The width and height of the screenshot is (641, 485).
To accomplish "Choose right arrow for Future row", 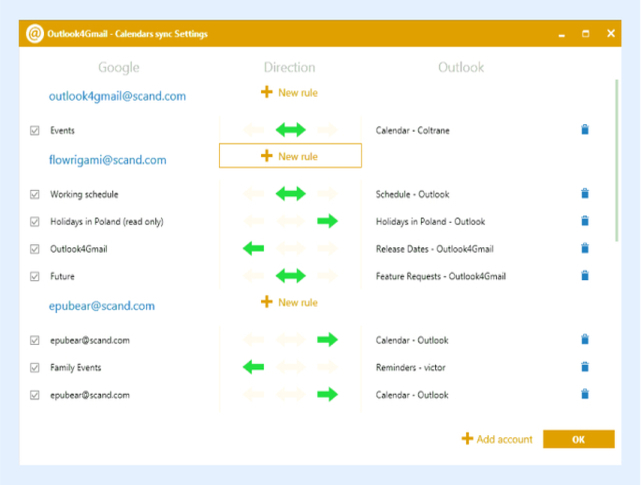I will click(327, 276).
